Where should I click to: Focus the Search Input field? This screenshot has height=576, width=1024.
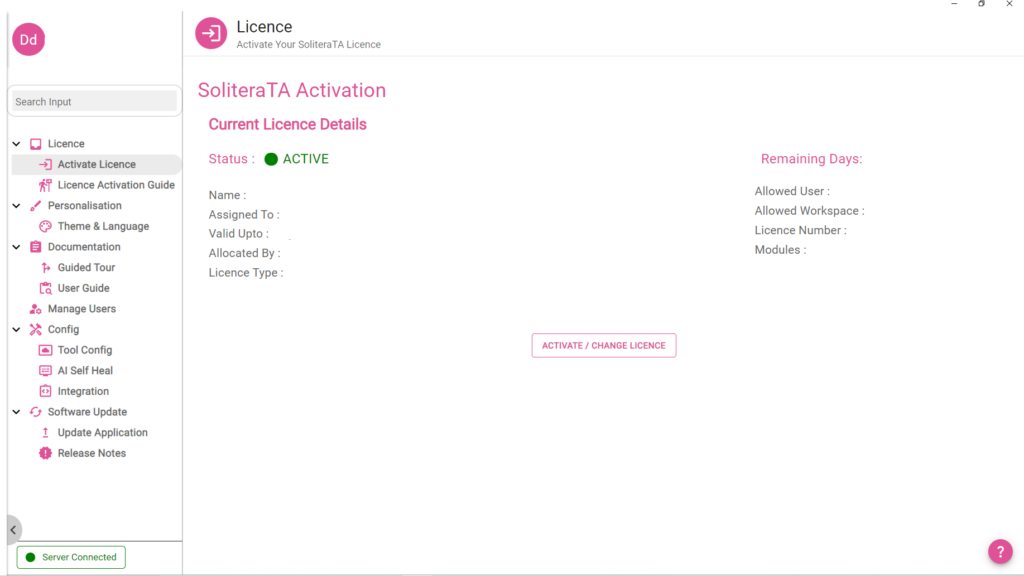95,102
